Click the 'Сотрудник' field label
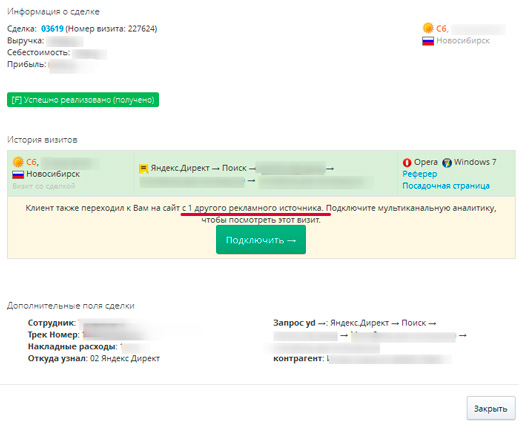 (52, 323)
